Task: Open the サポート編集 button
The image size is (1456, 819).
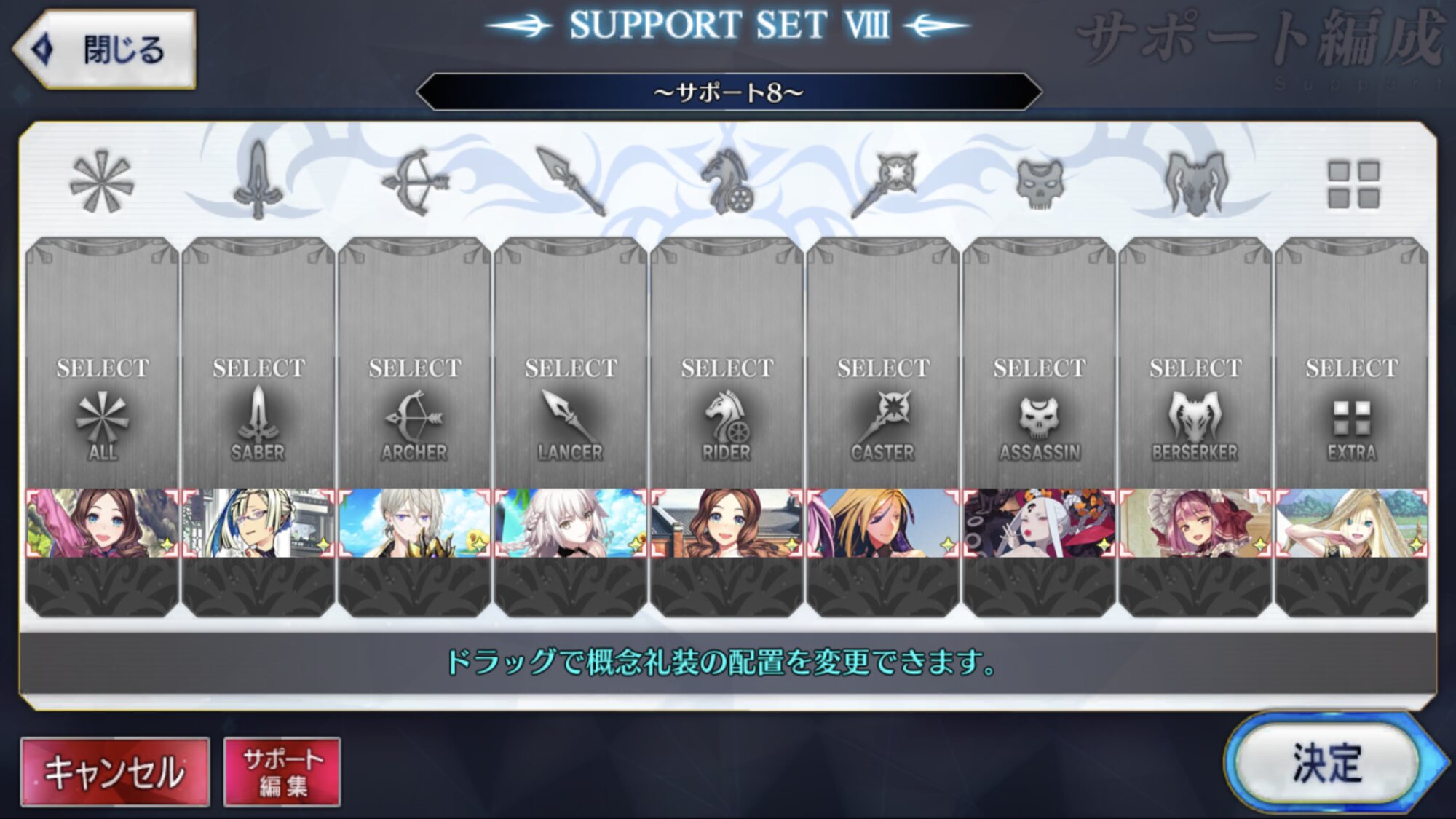Action: (282, 772)
